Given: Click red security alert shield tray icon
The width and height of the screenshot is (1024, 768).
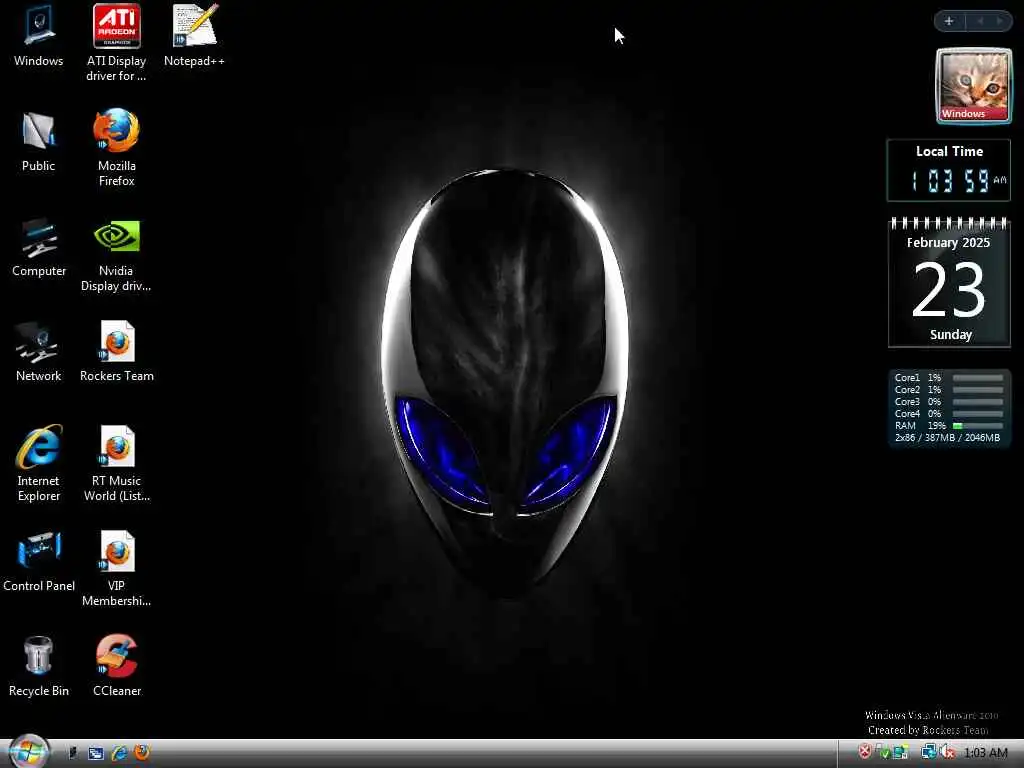Looking at the screenshot, I should (x=865, y=751).
